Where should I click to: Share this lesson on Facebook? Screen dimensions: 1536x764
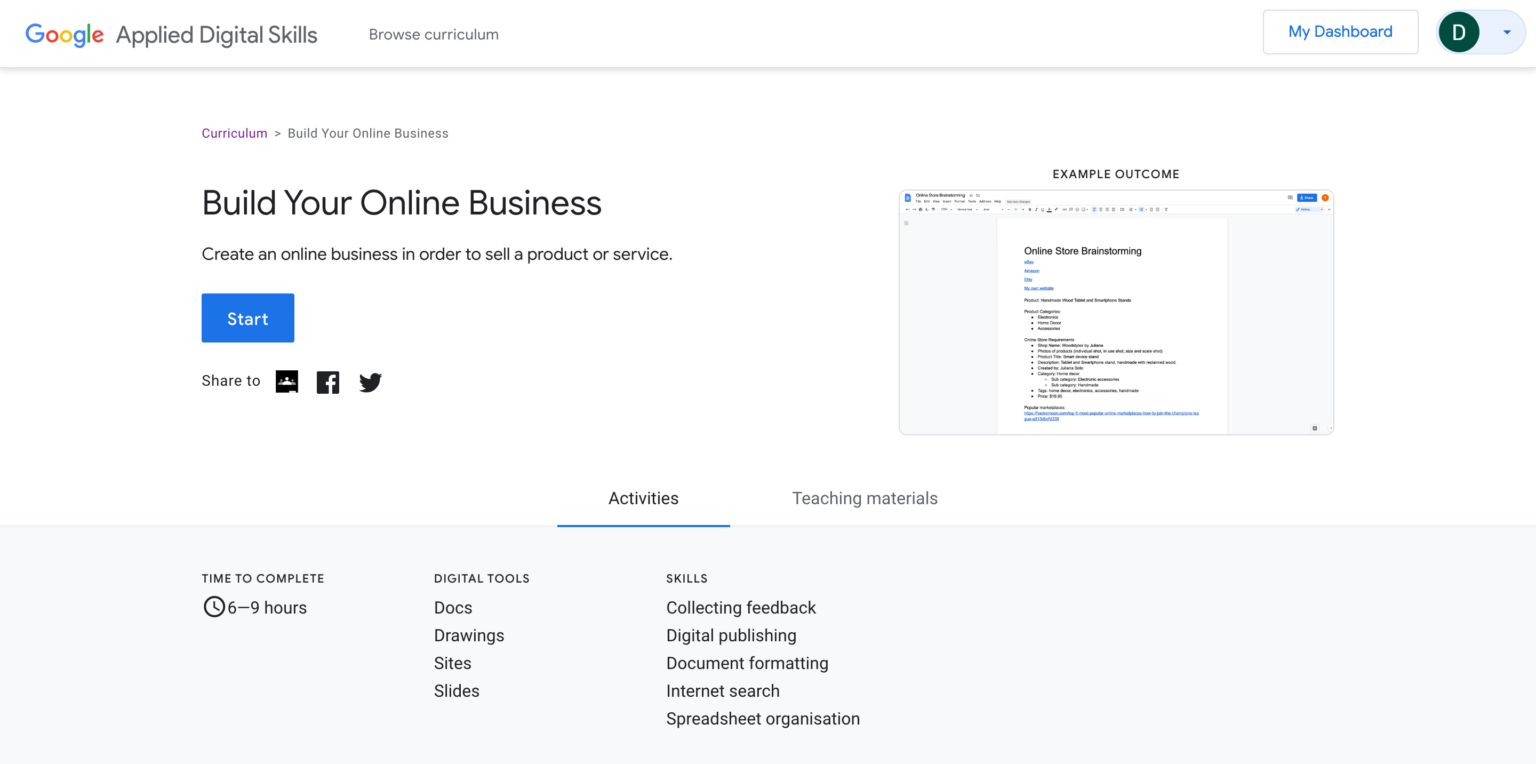[x=328, y=382]
